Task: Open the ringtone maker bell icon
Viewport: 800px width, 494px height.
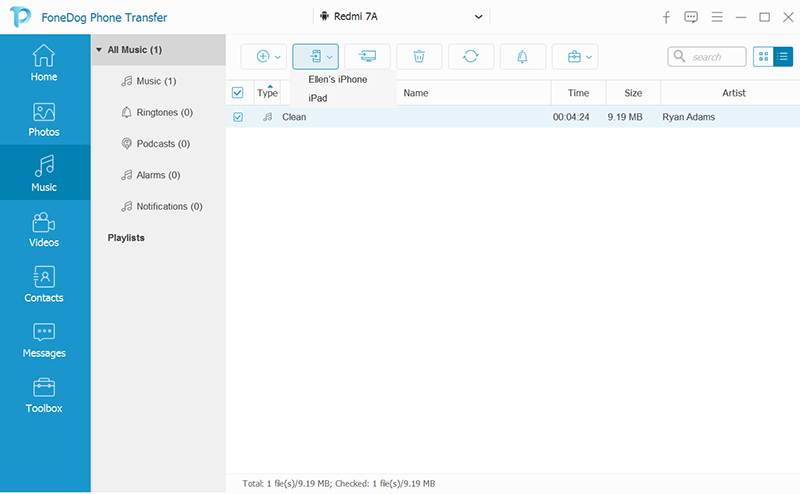Action: (x=522, y=56)
